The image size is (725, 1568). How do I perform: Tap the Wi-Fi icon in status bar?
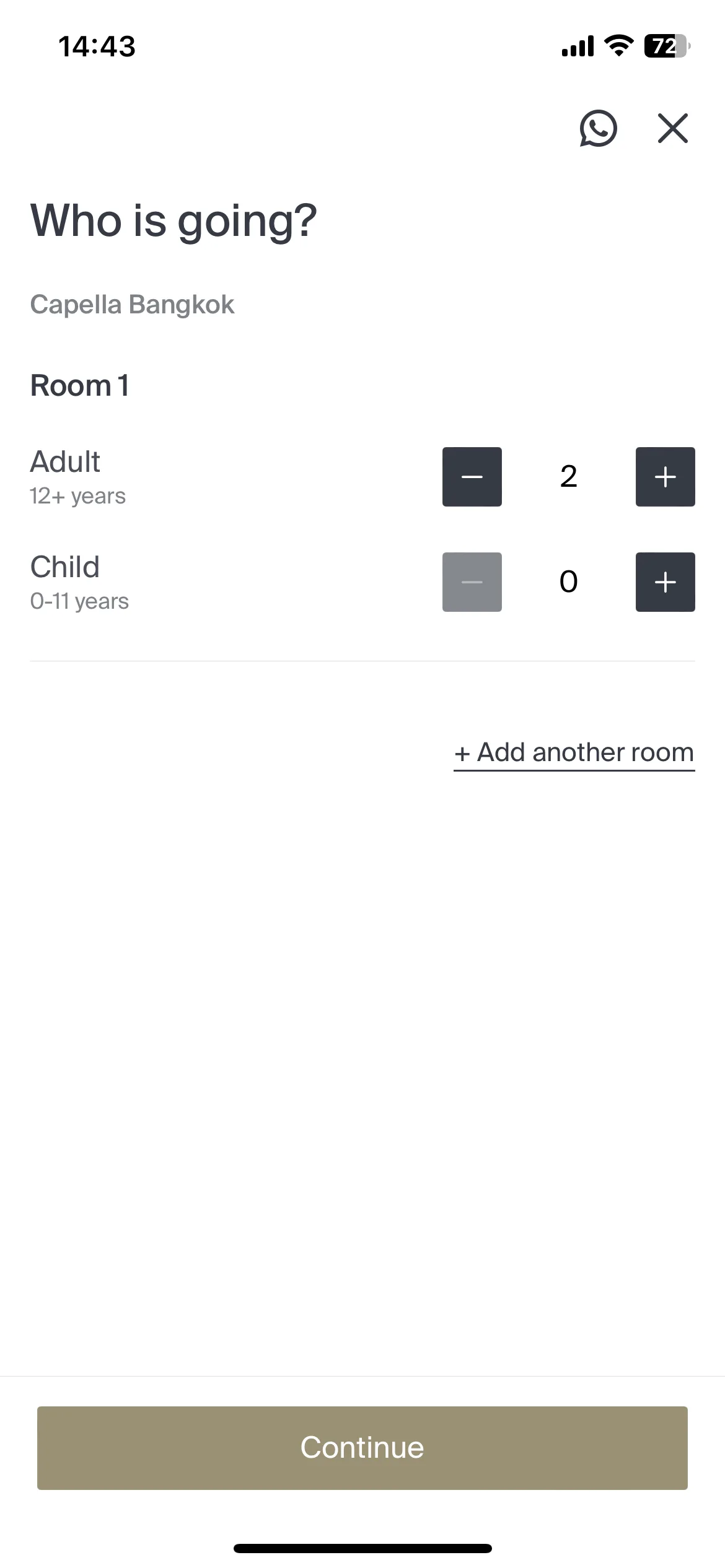[618, 46]
